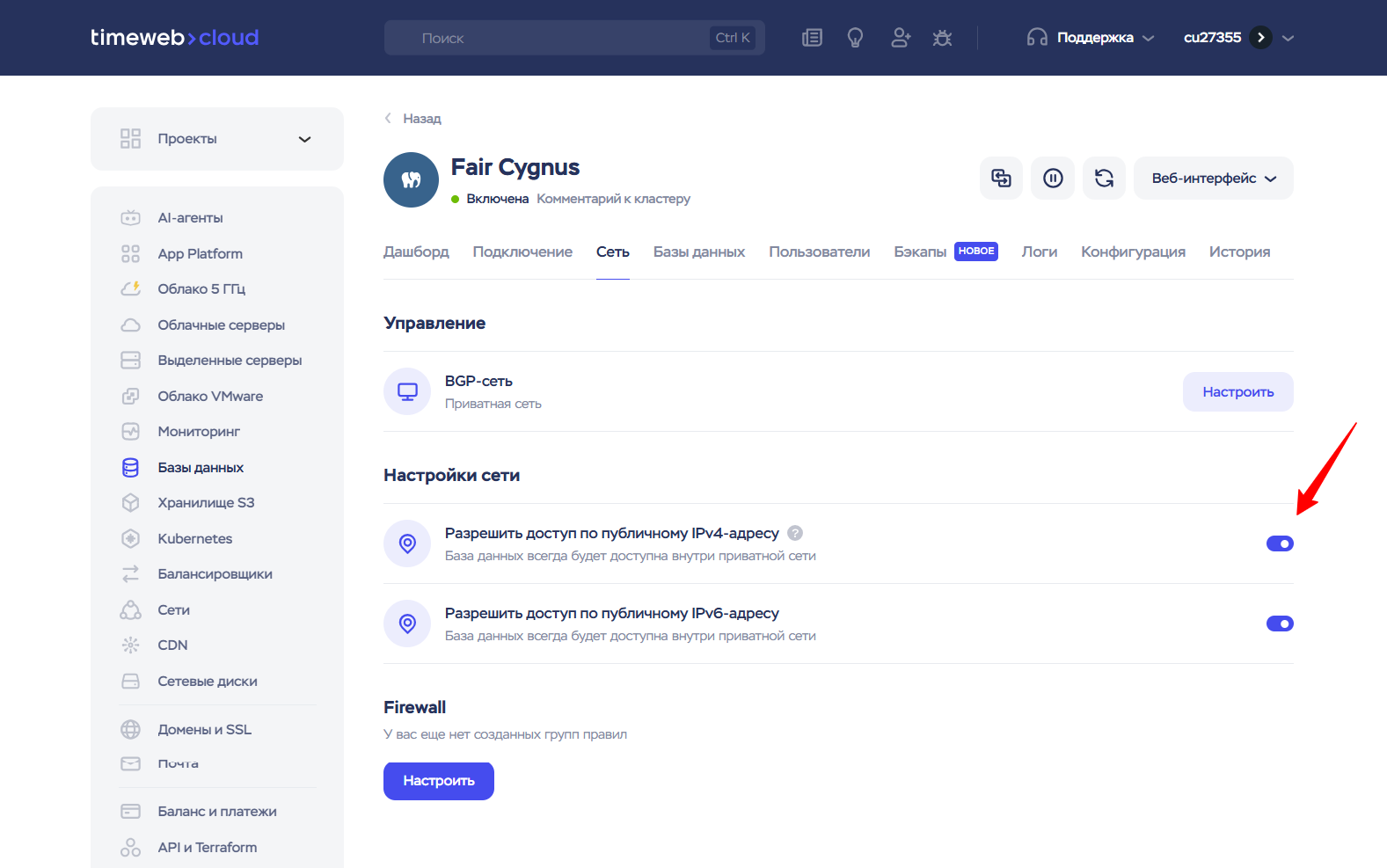Image resolution: width=1387 pixels, height=868 pixels.
Task: Open the История tab
Action: coord(1239,252)
